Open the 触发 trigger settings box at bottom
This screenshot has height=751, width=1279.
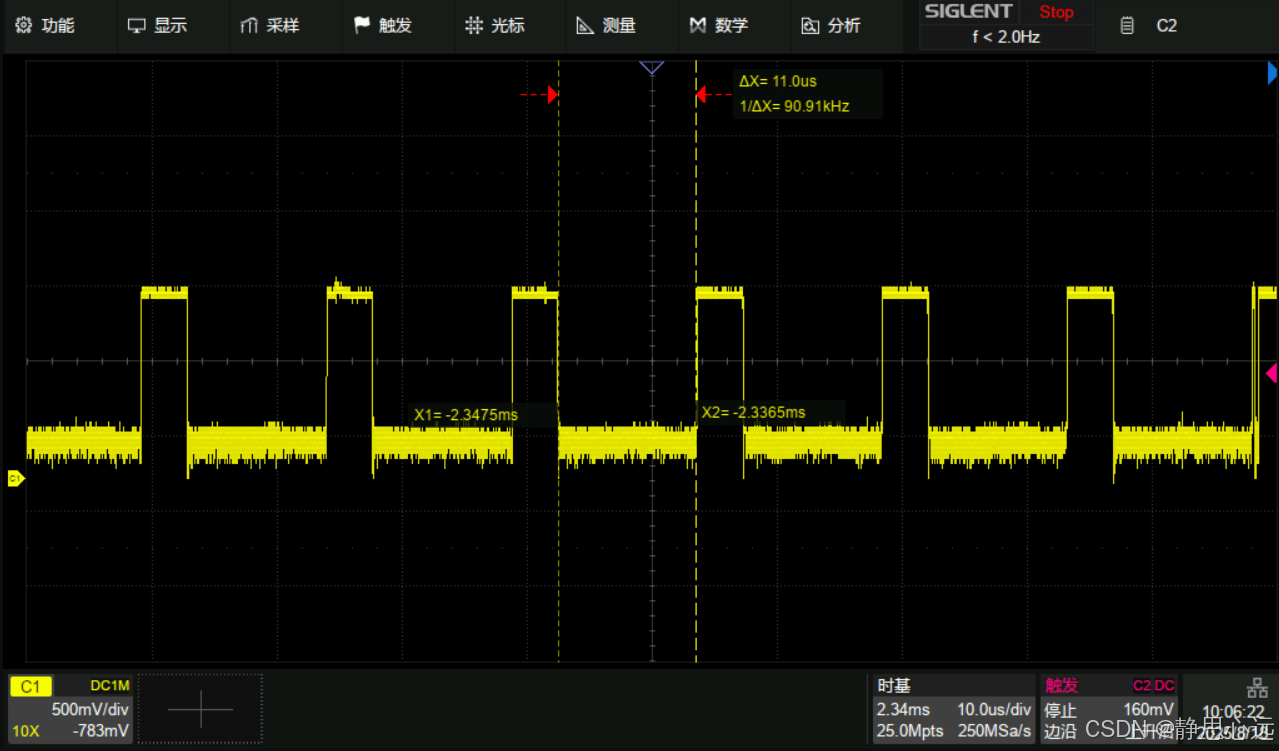(1109, 709)
